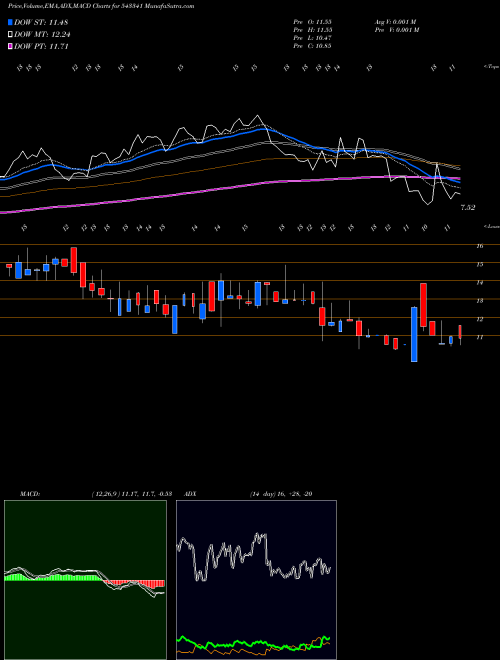The width and height of the screenshot is (500, 660).
Task: Click the MACD (12,26,9) values text
Action: click(x=132, y=494)
